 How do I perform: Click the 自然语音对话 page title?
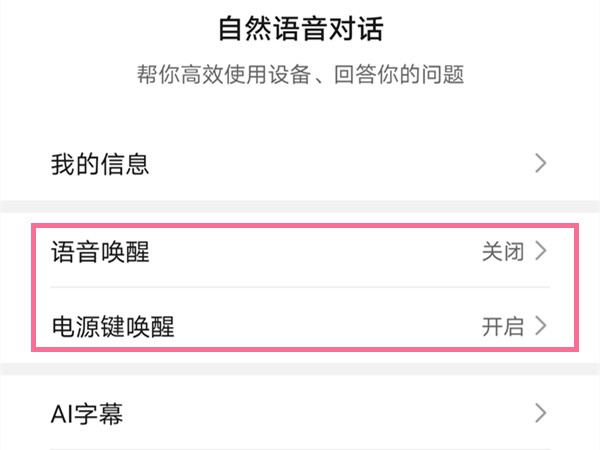coord(300,28)
